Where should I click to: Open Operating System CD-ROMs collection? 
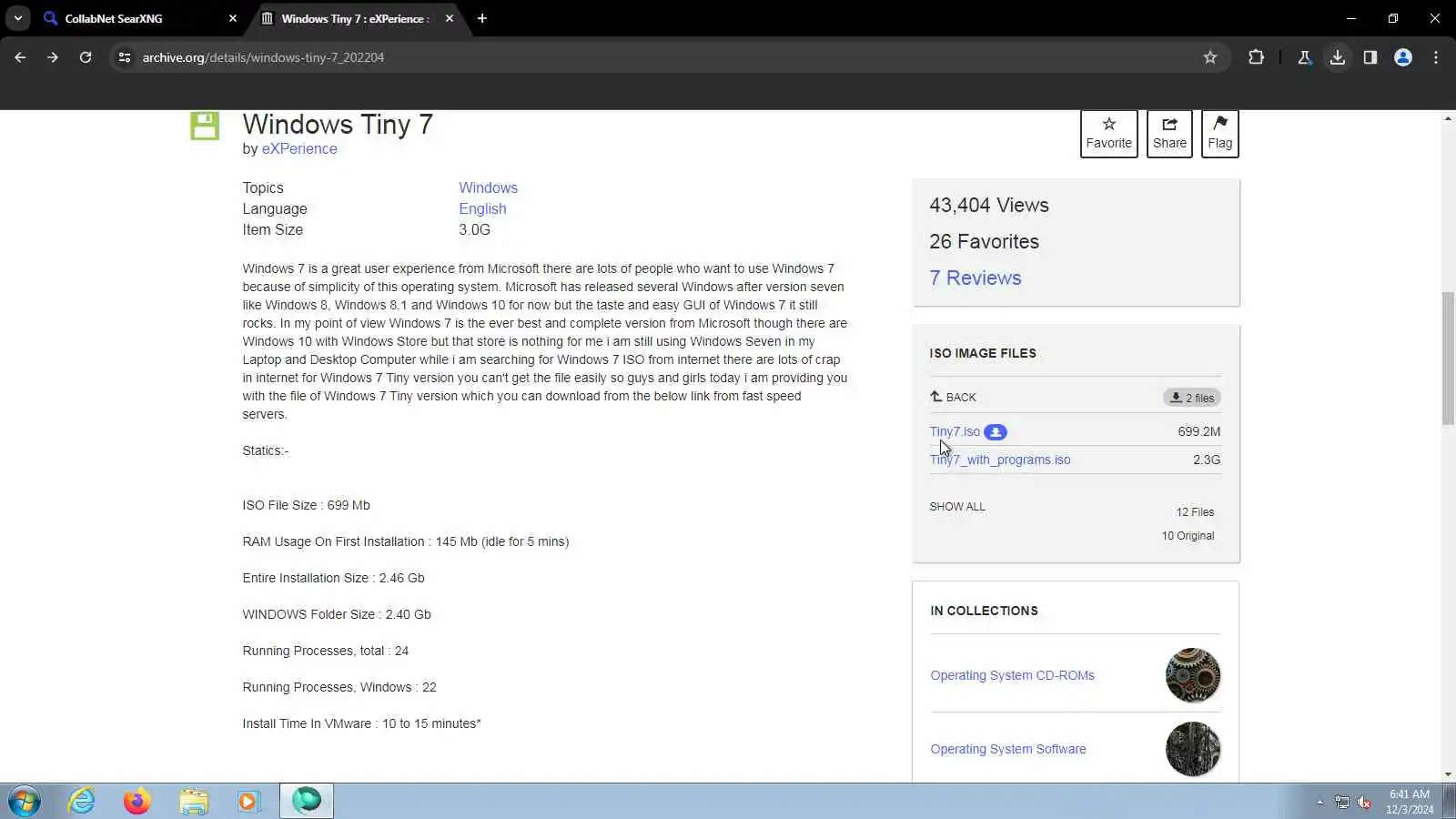pos(1012,675)
